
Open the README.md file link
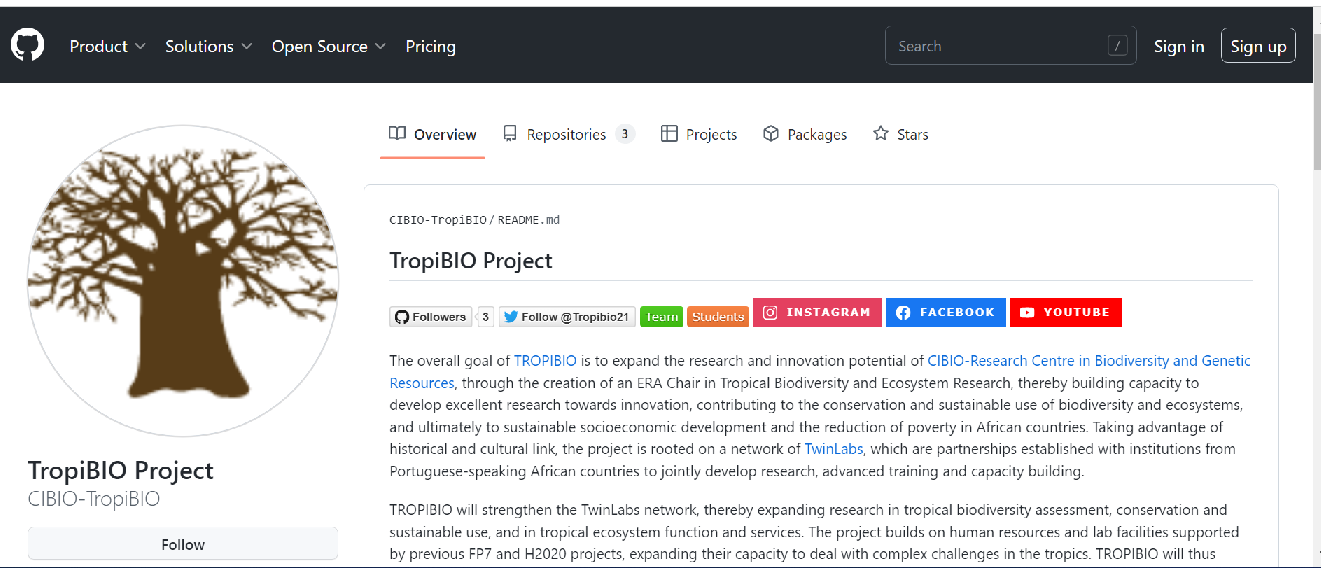click(528, 219)
